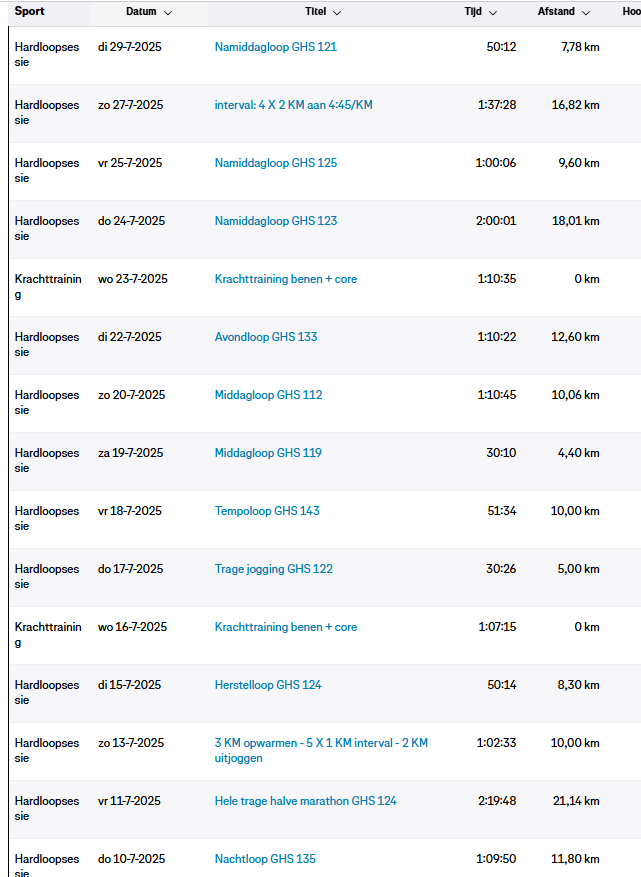
Task: Open Middagloop GHS 119 link
Action: click(268, 453)
